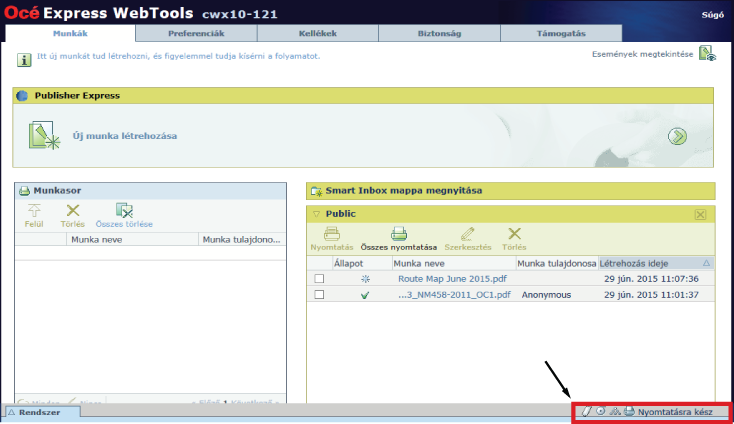734x424 pixels.
Task: Click the media roll status icon in status bar
Action: 586,411
